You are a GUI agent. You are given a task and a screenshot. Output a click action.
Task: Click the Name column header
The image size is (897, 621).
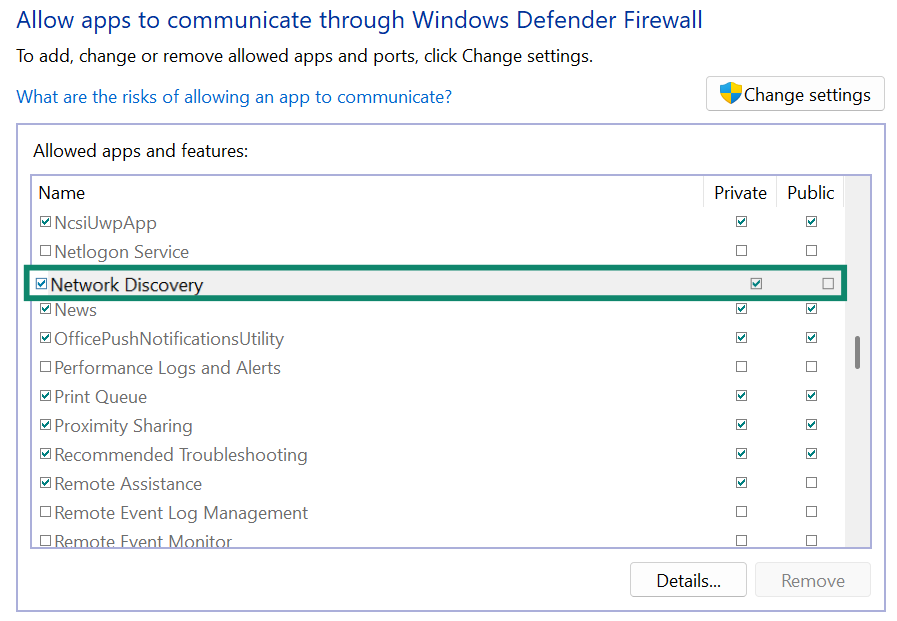click(x=61, y=192)
